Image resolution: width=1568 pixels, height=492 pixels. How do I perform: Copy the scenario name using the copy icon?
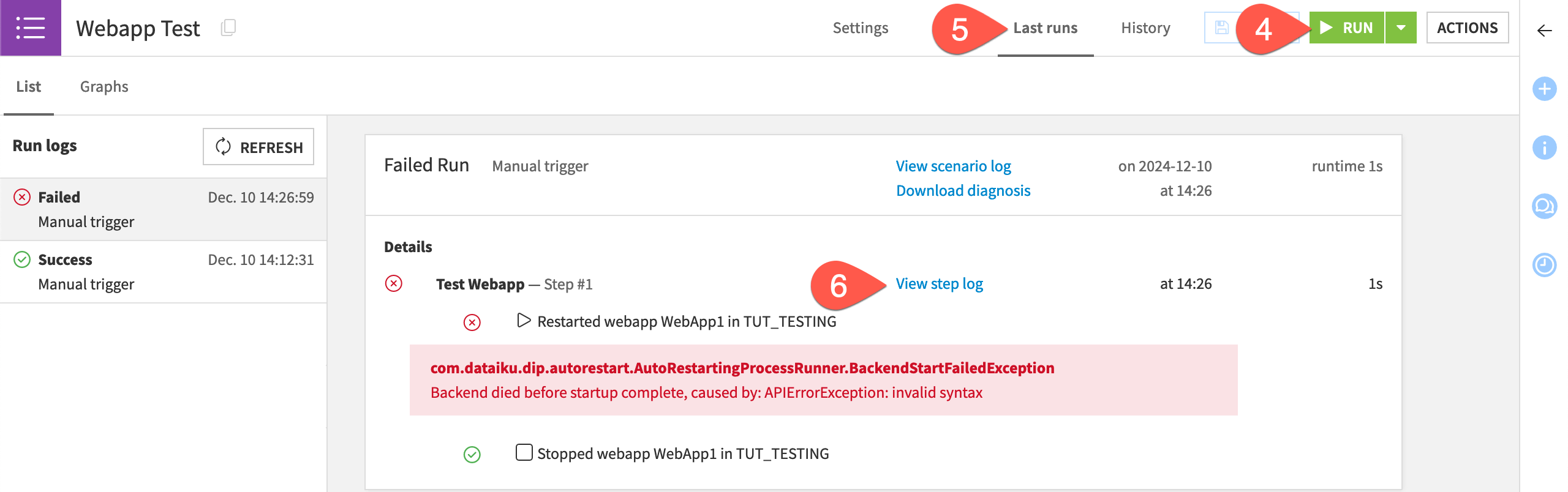228,28
